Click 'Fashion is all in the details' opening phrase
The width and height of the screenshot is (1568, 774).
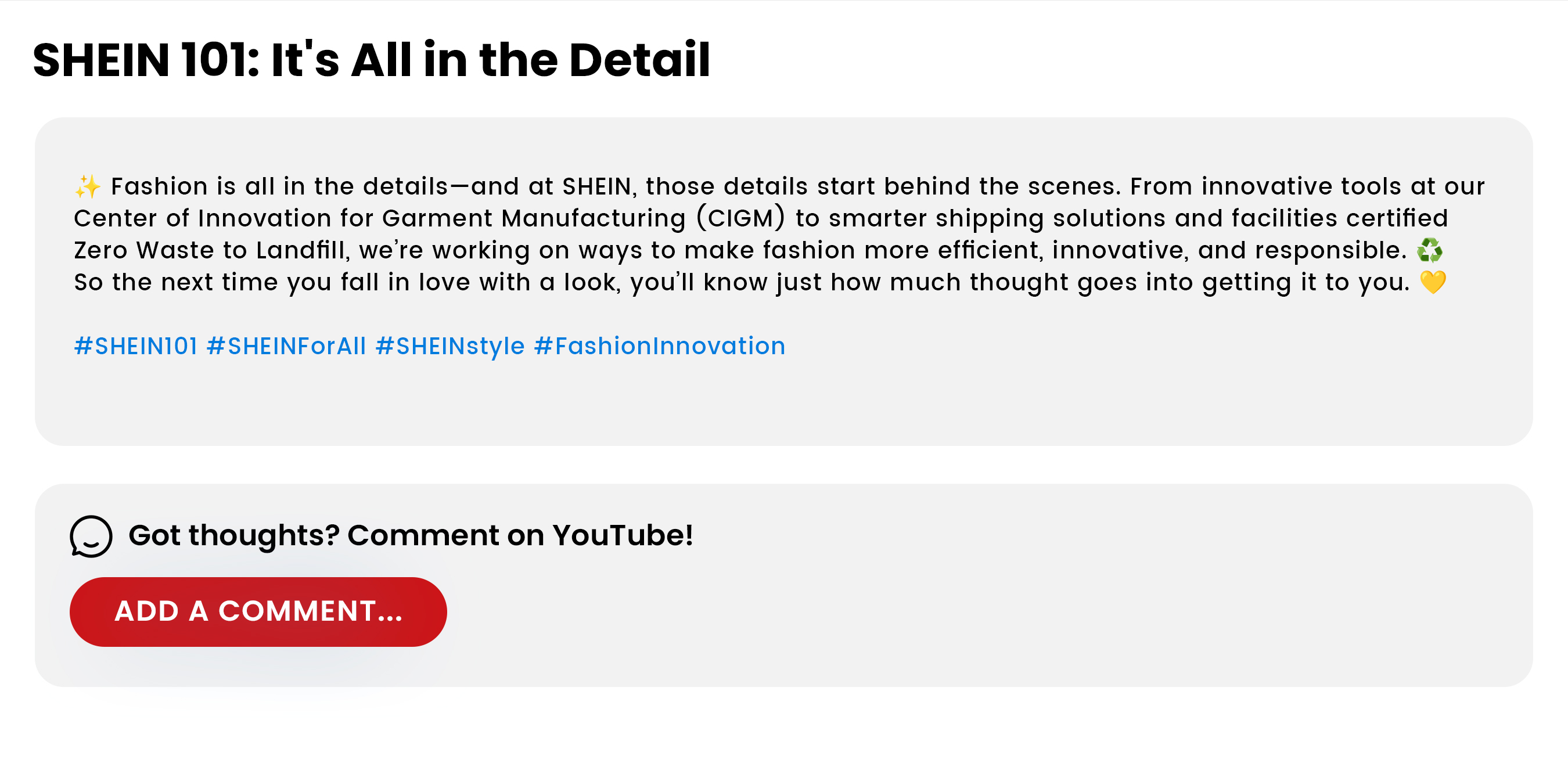[279, 187]
